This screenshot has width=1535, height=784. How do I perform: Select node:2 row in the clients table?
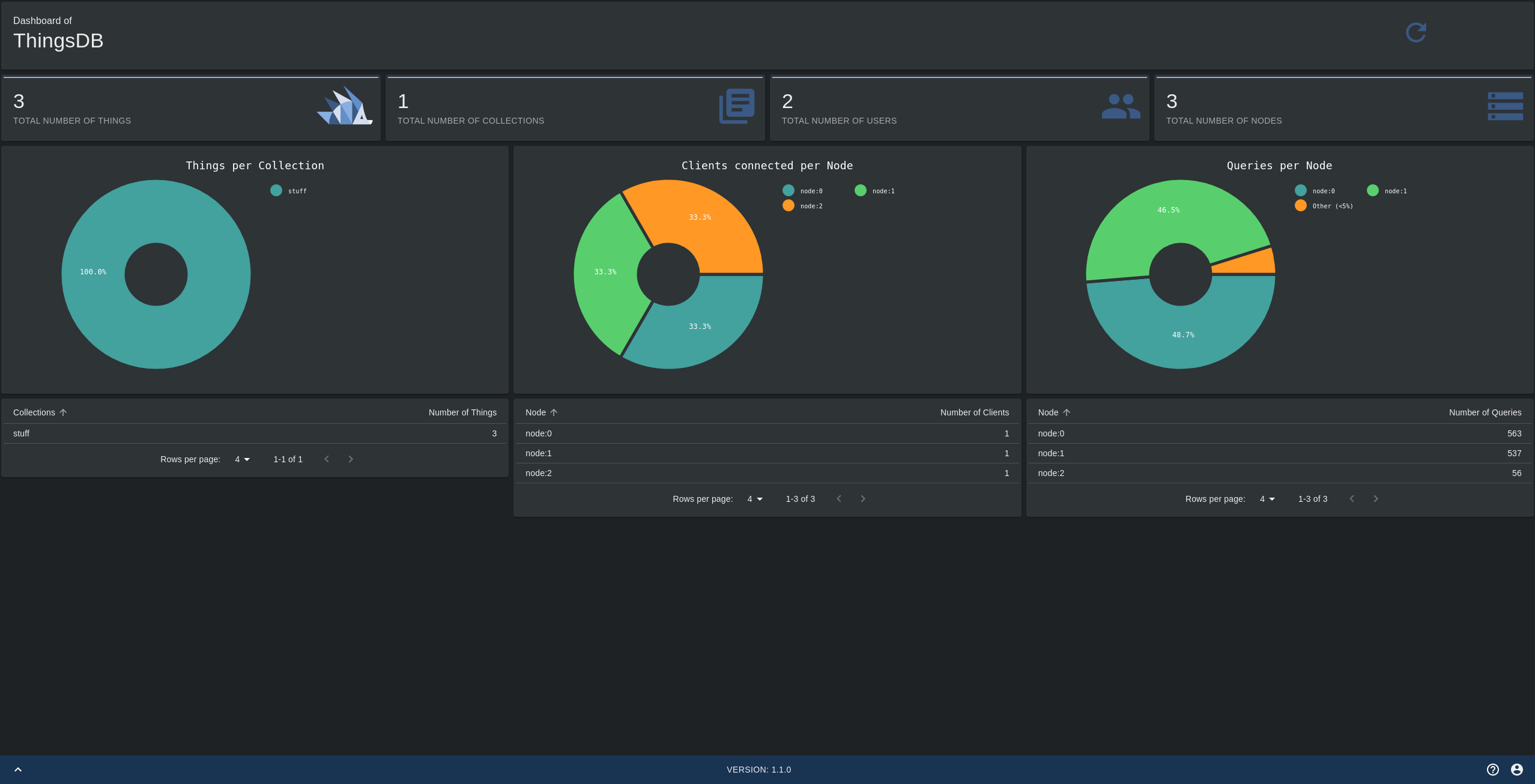(x=767, y=473)
